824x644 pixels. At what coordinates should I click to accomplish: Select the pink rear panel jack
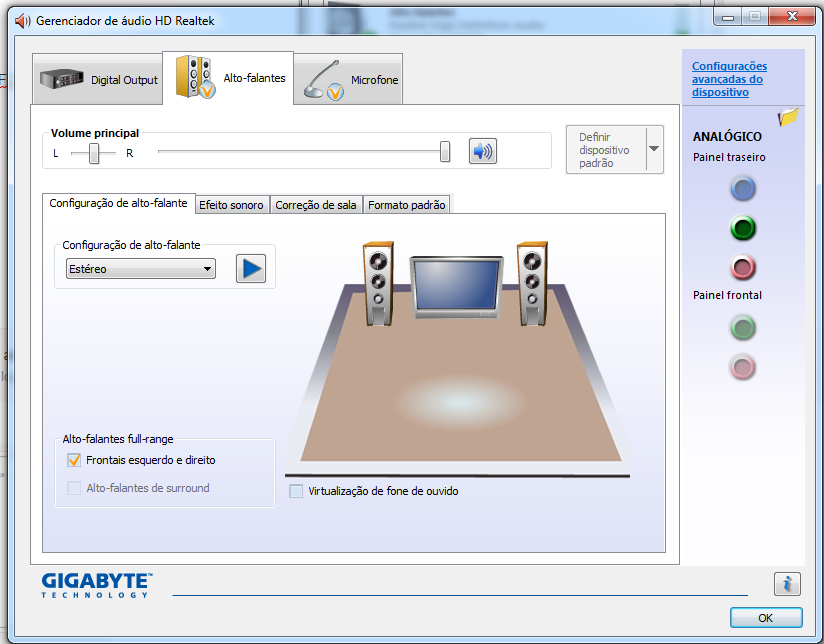[x=743, y=268]
